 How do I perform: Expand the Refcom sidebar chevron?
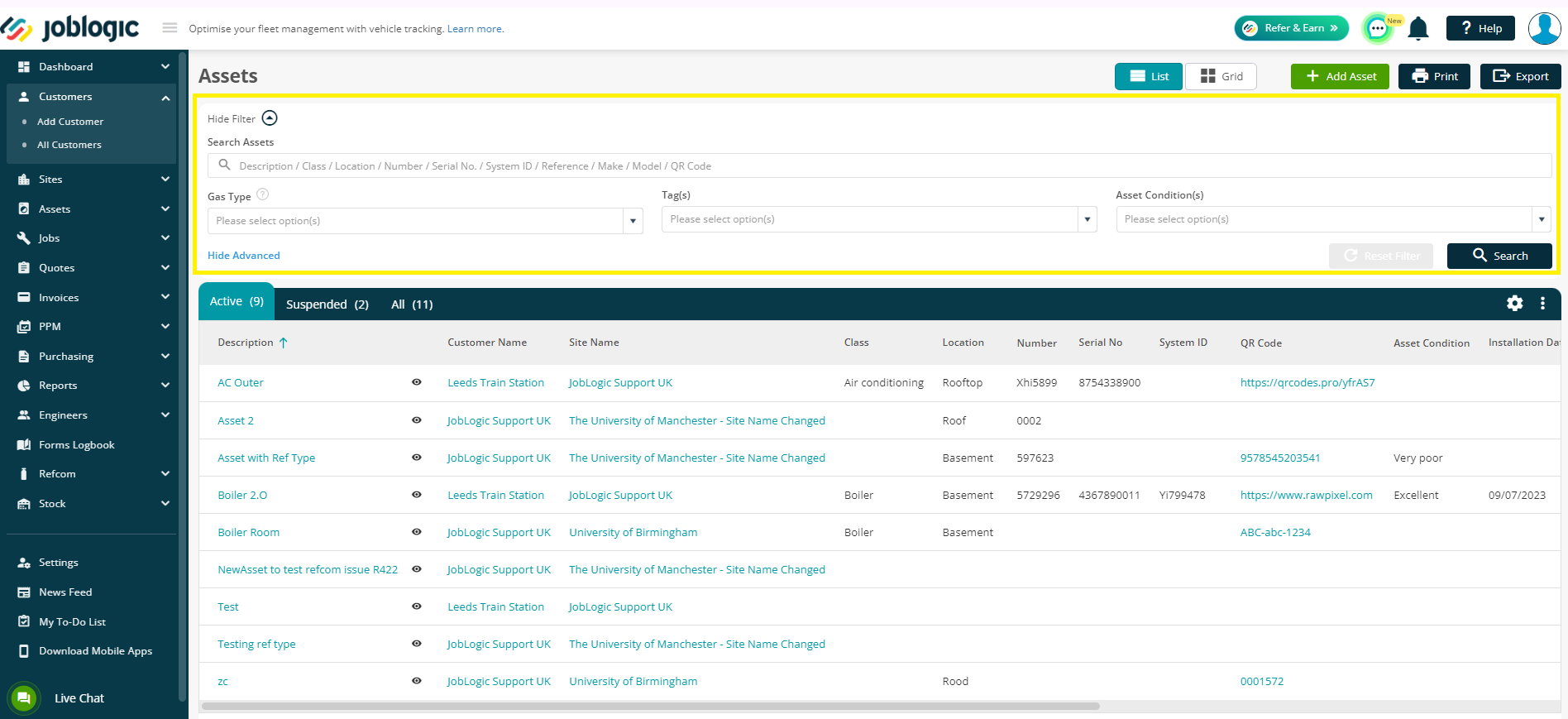click(165, 474)
